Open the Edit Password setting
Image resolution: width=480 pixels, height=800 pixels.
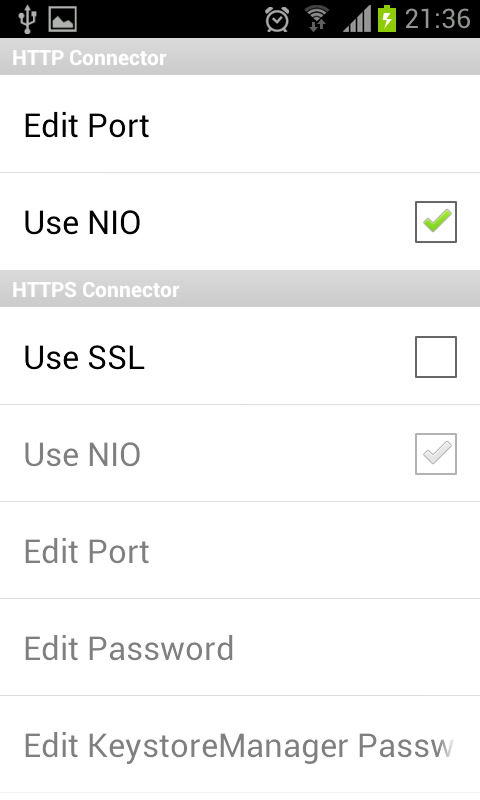tap(240, 647)
